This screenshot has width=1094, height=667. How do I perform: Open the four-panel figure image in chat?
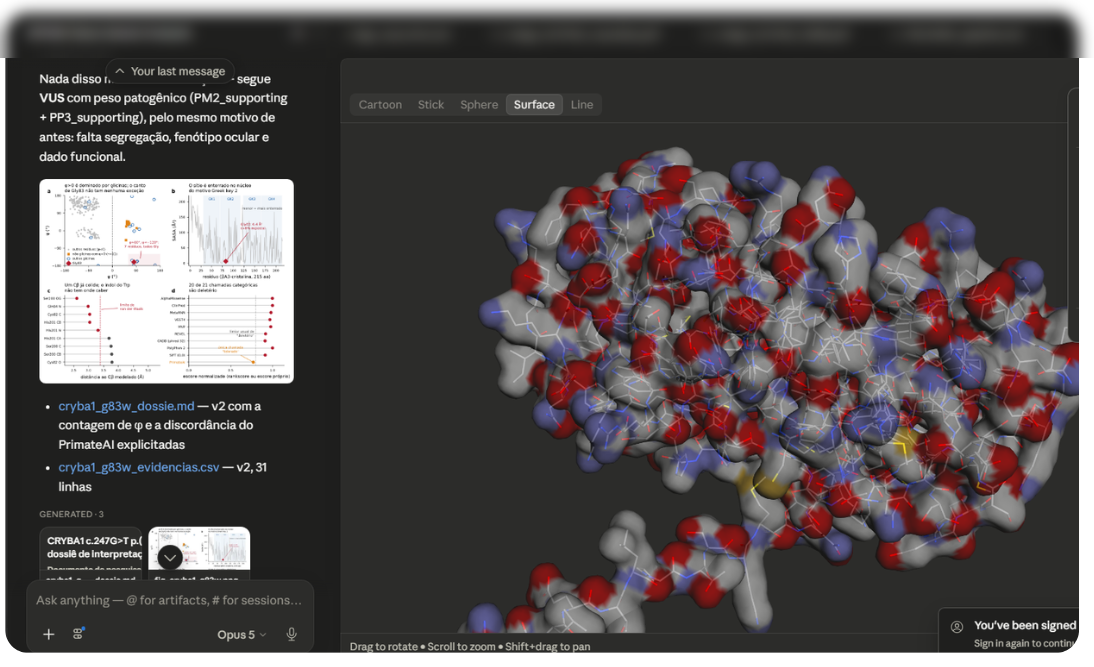pyautogui.click(x=166, y=281)
